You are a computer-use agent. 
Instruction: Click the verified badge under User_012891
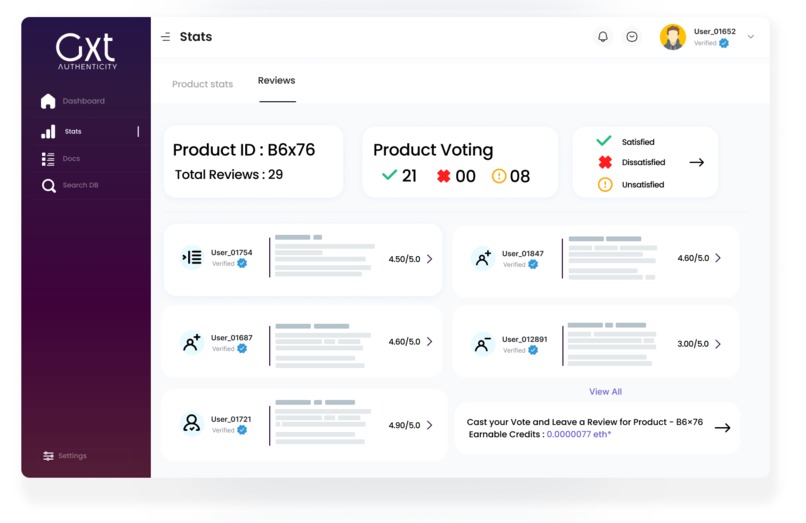coord(533,350)
